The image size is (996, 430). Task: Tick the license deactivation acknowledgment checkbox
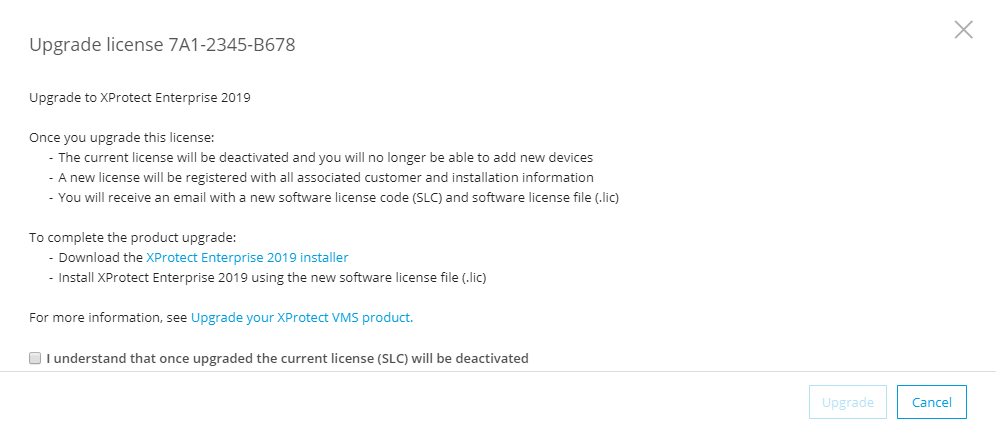click(x=35, y=358)
